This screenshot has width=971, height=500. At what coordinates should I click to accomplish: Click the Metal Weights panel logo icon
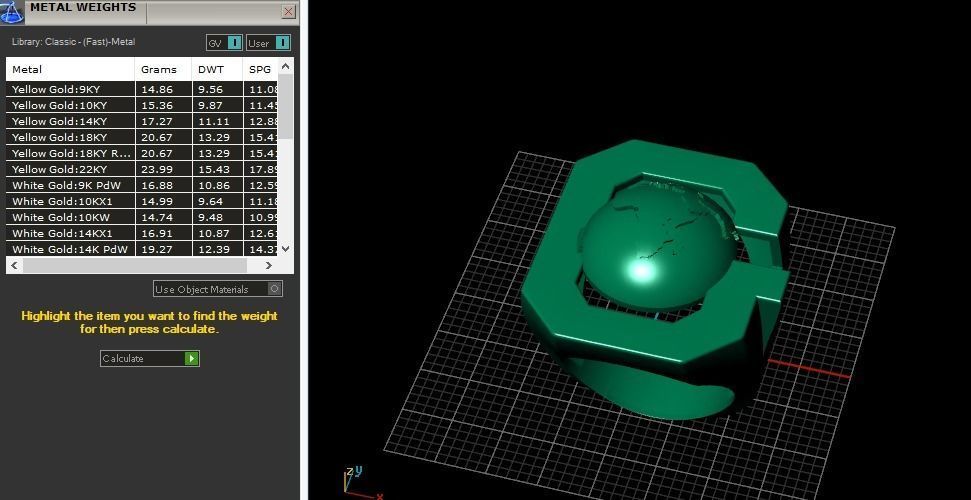[x=11, y=11]
